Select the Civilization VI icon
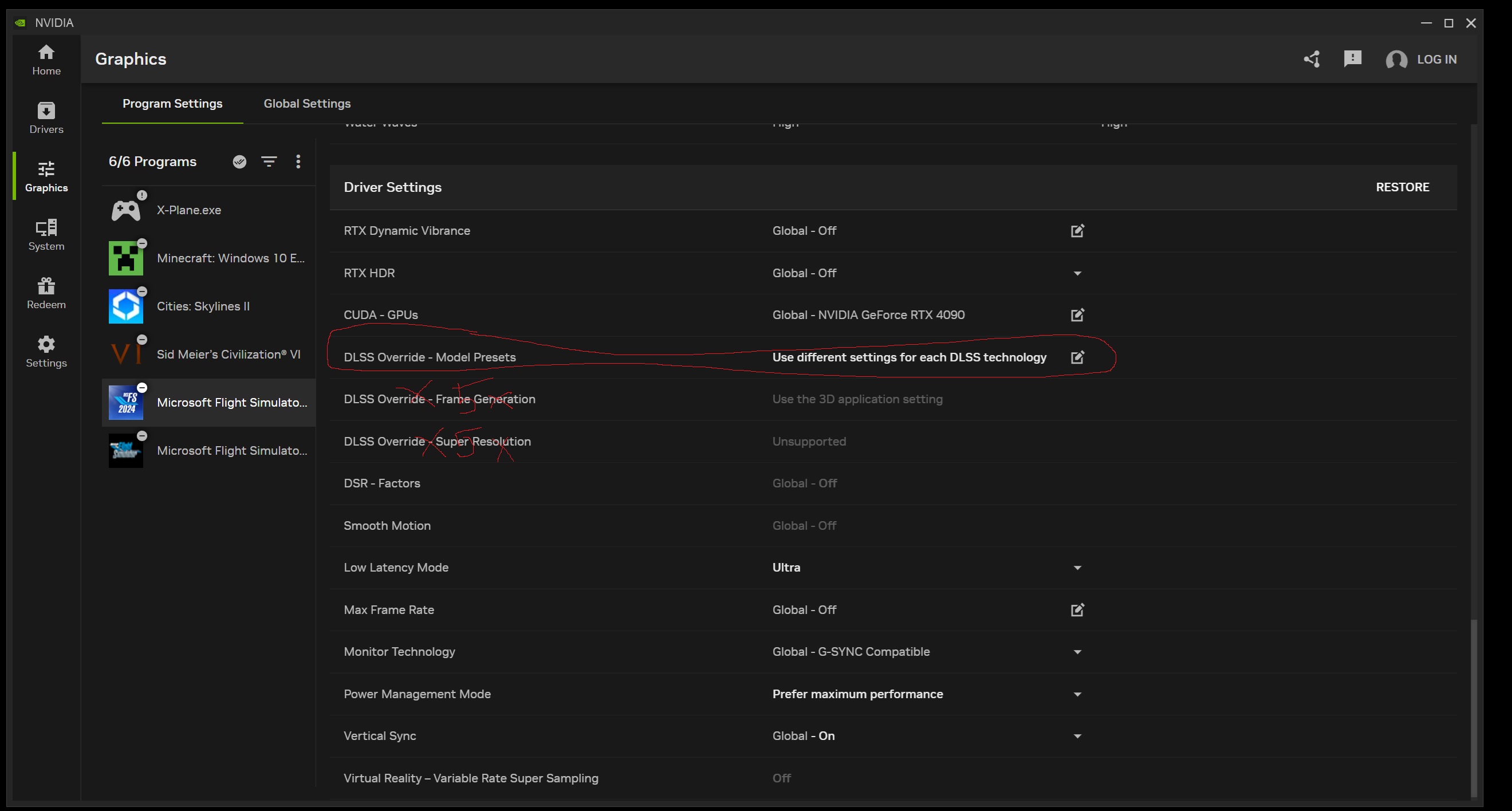The image size is (1512, 811). 125,355
